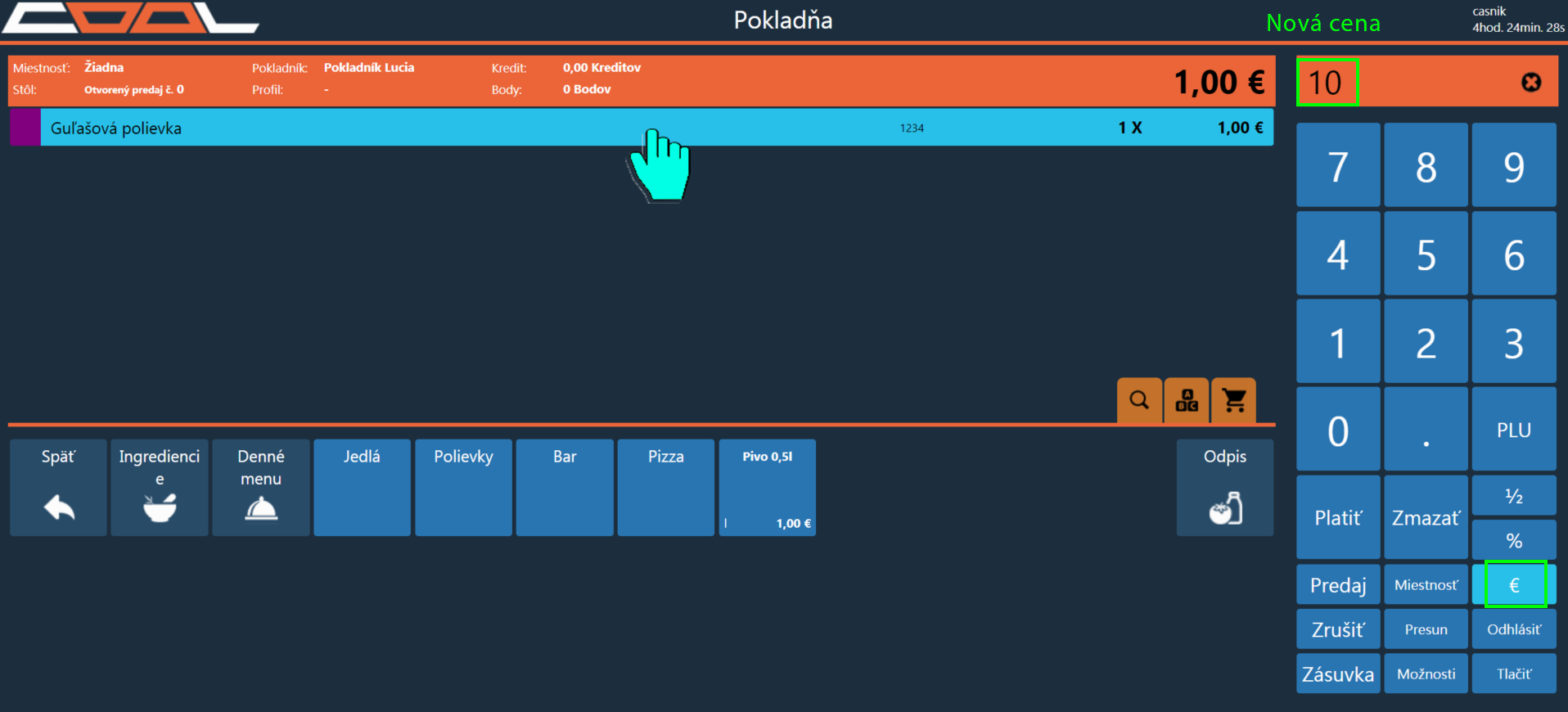Select the Guľašová polievka order row
This screenshot has width=1568, height=712.
click(x=491, y=128)
